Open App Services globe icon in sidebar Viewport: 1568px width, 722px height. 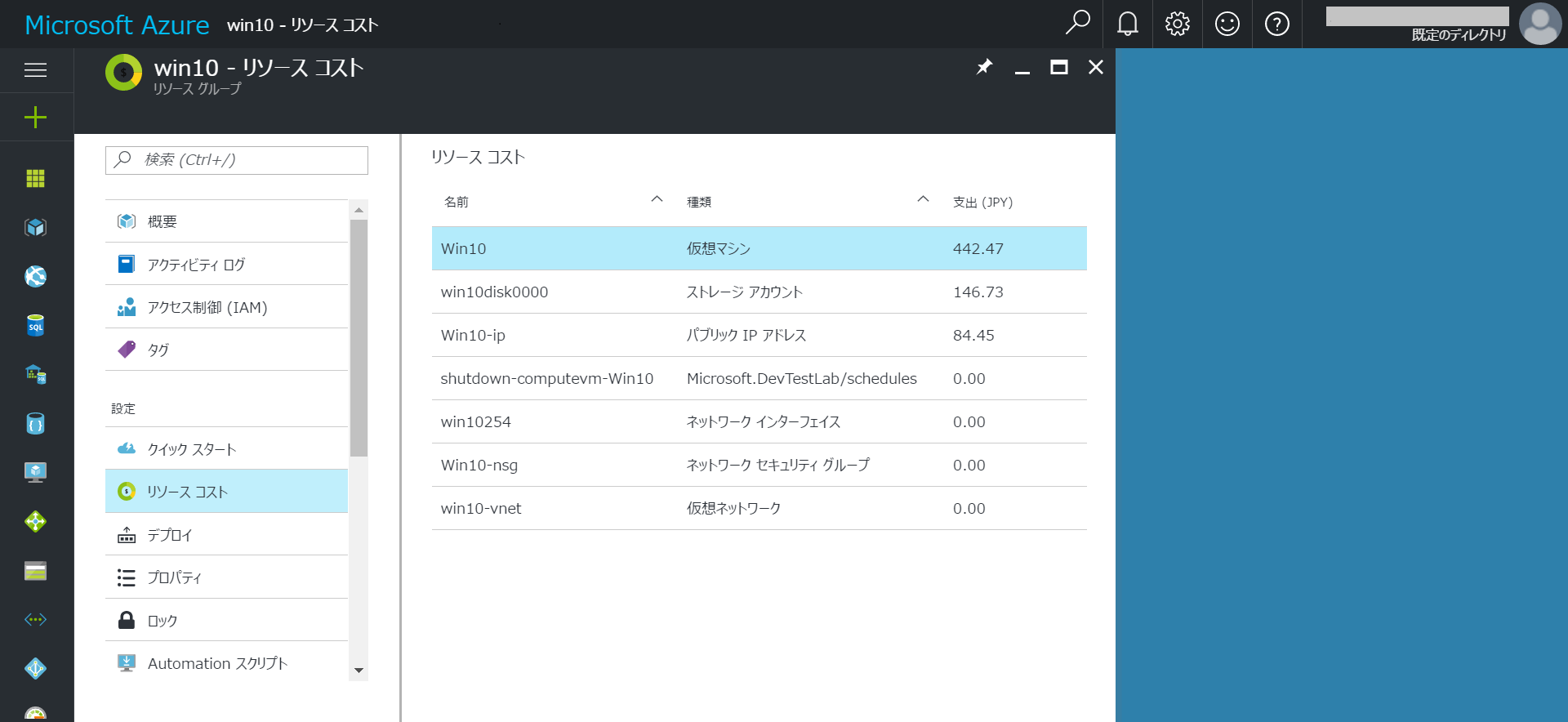click(35, 276)
